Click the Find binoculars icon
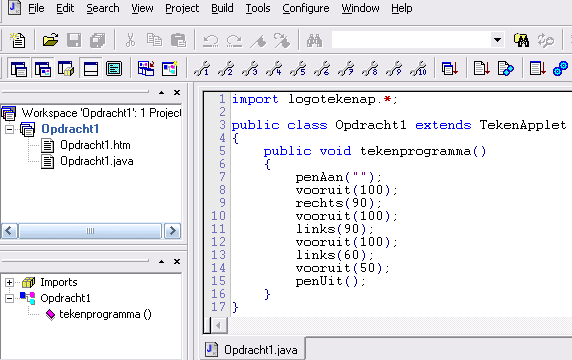The width and height of the screenshot is (572, 360). point(314,40)
